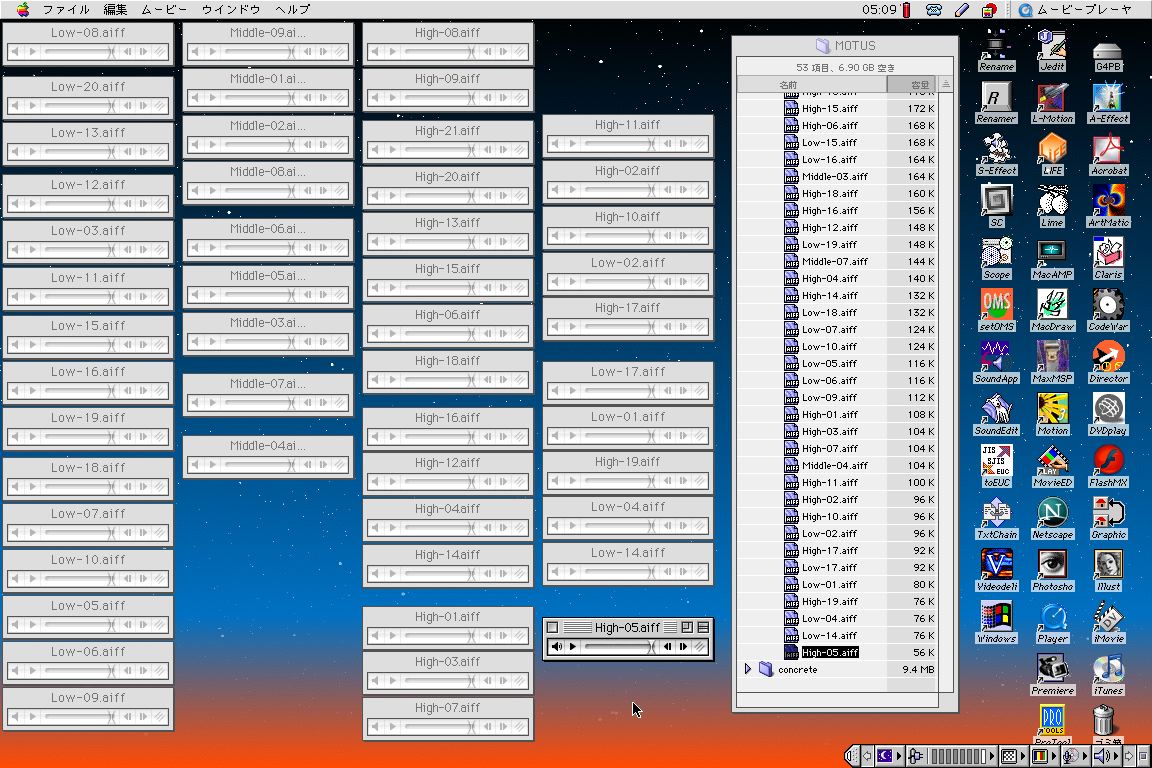The height and width of the screenshot is (768, 1152).
Task: Open the G4PB hard disk icon
Action: point(1107,51)
